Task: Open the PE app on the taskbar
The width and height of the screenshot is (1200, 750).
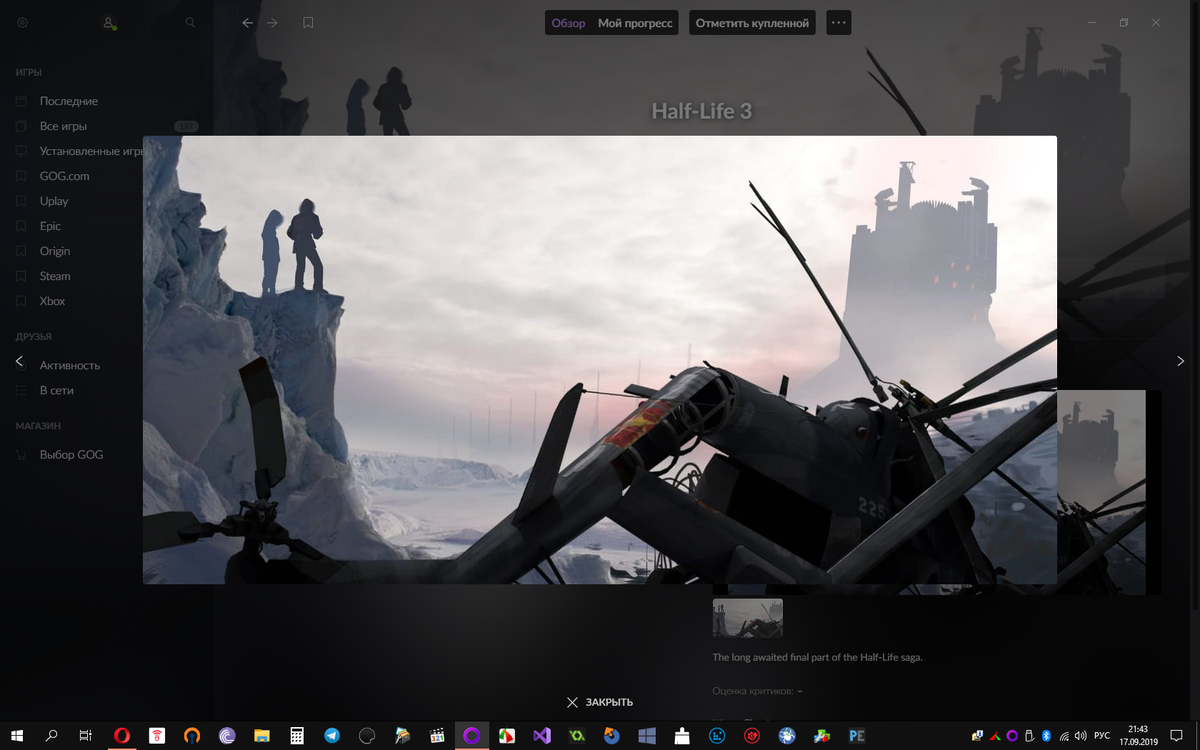Action: click(857, 736)
